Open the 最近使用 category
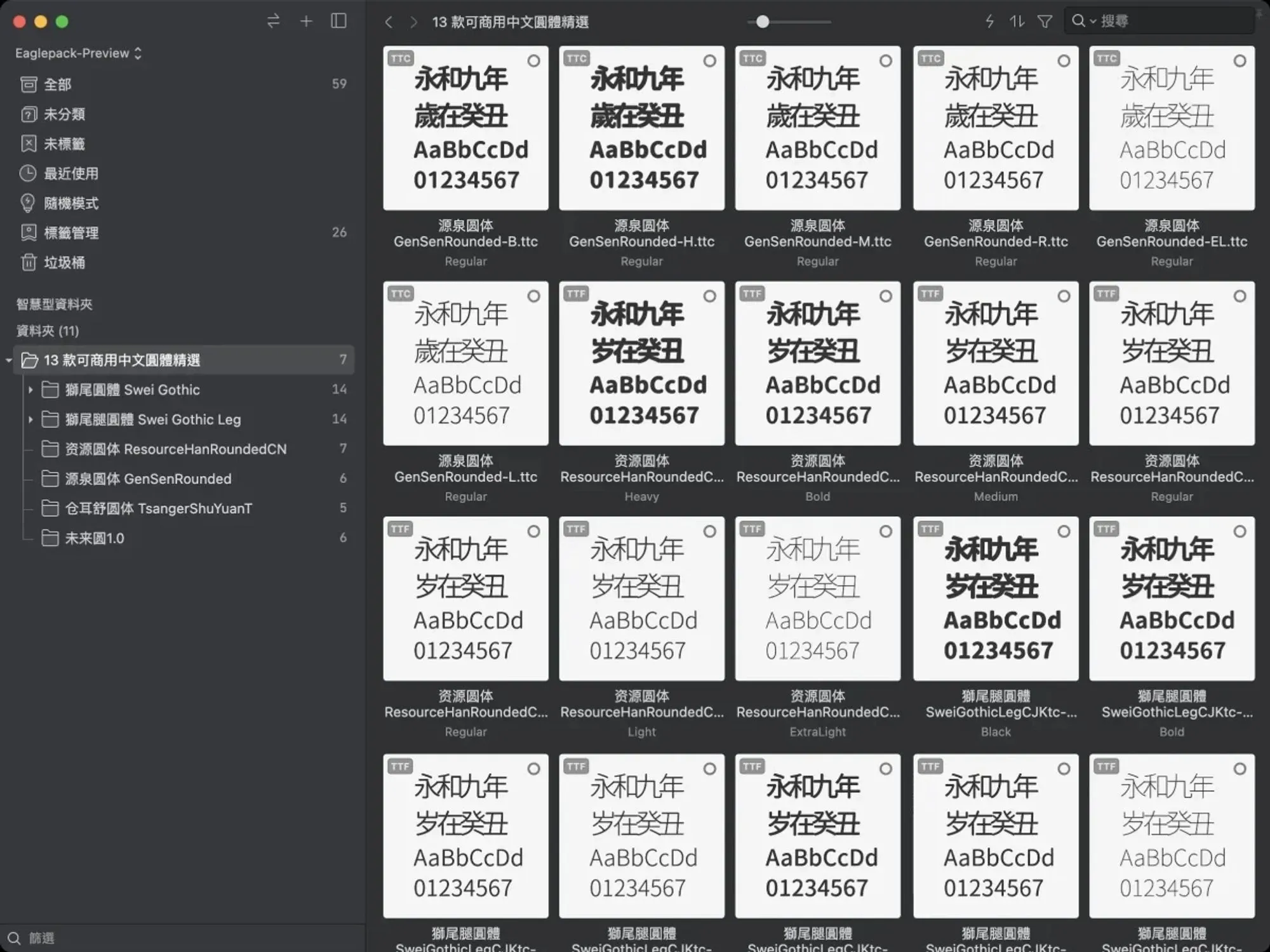The image size is (1270, 952). tap(183, 173)
